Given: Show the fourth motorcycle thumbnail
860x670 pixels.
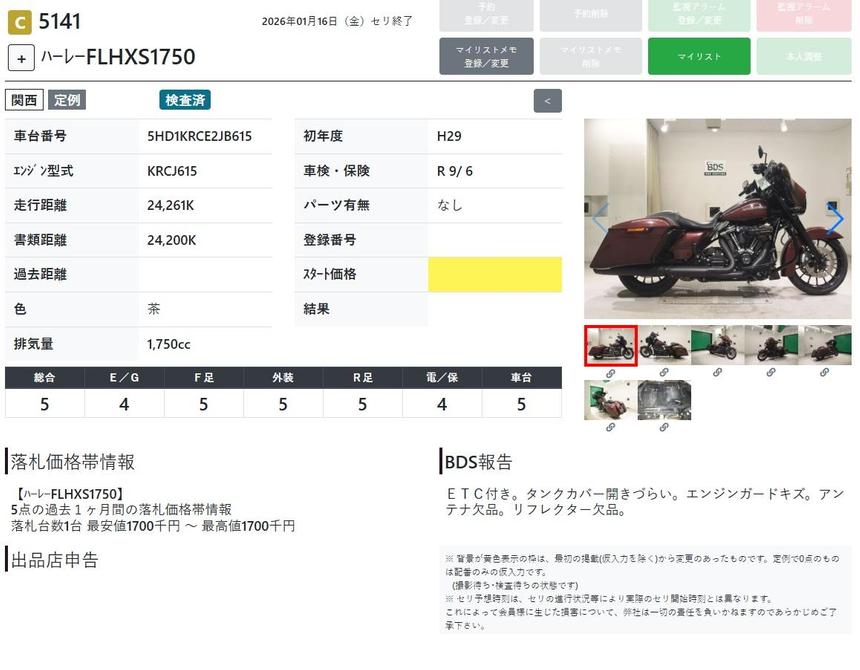Looking at the screenshot, I should (x=771, y=345).
